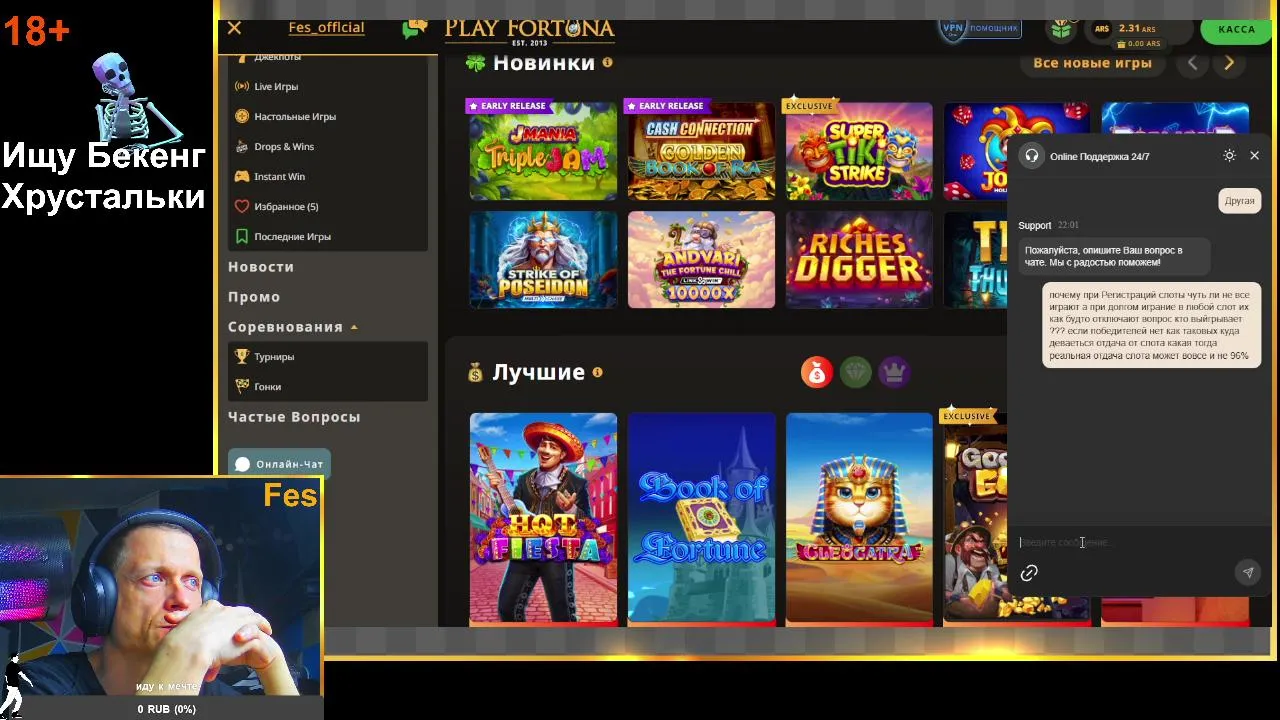Open Избранное (5) favorites
The image size is (1280, 720).
pos(286,207)
